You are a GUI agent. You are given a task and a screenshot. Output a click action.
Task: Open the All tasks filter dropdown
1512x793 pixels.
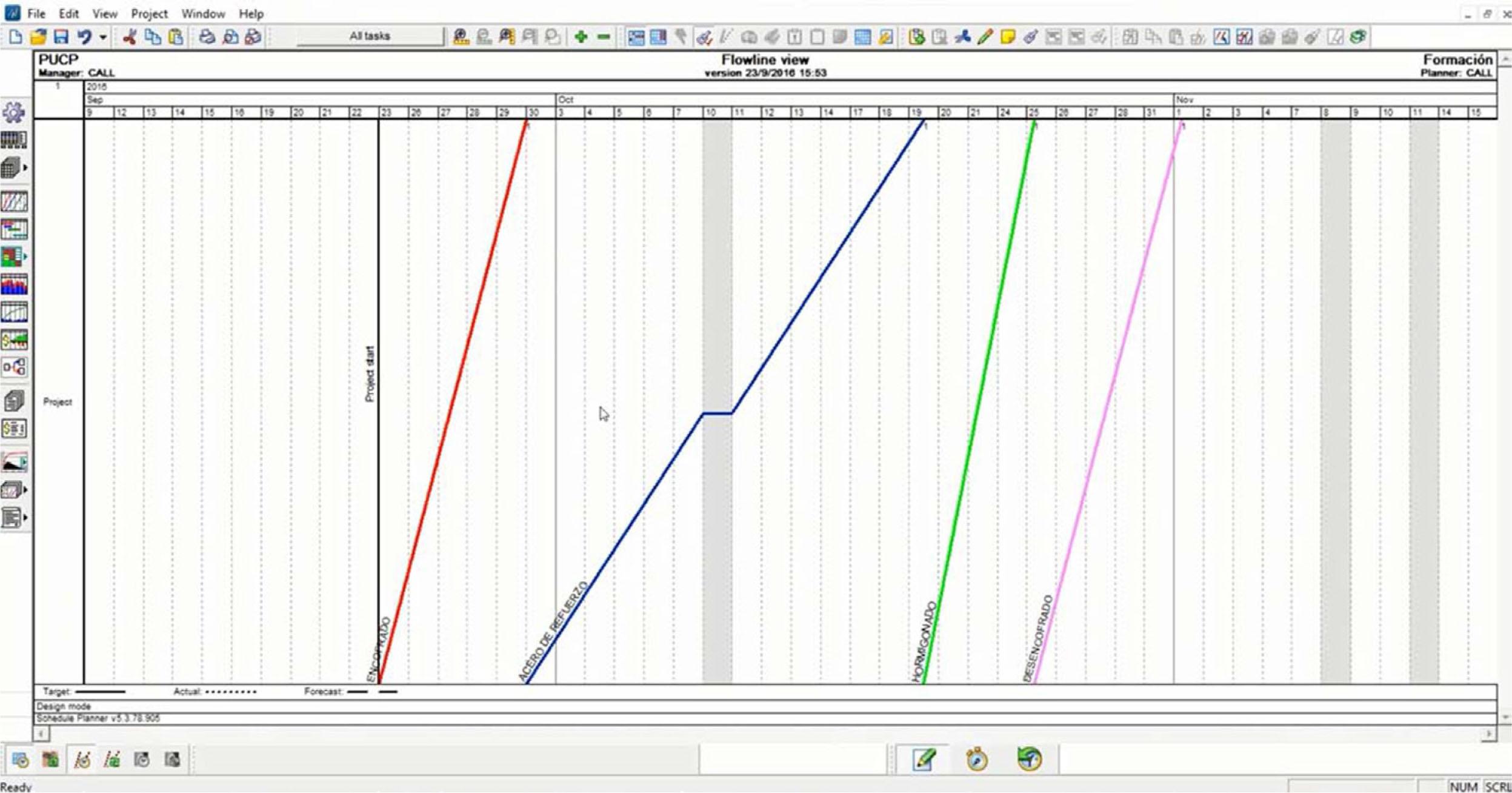(370, 36)
